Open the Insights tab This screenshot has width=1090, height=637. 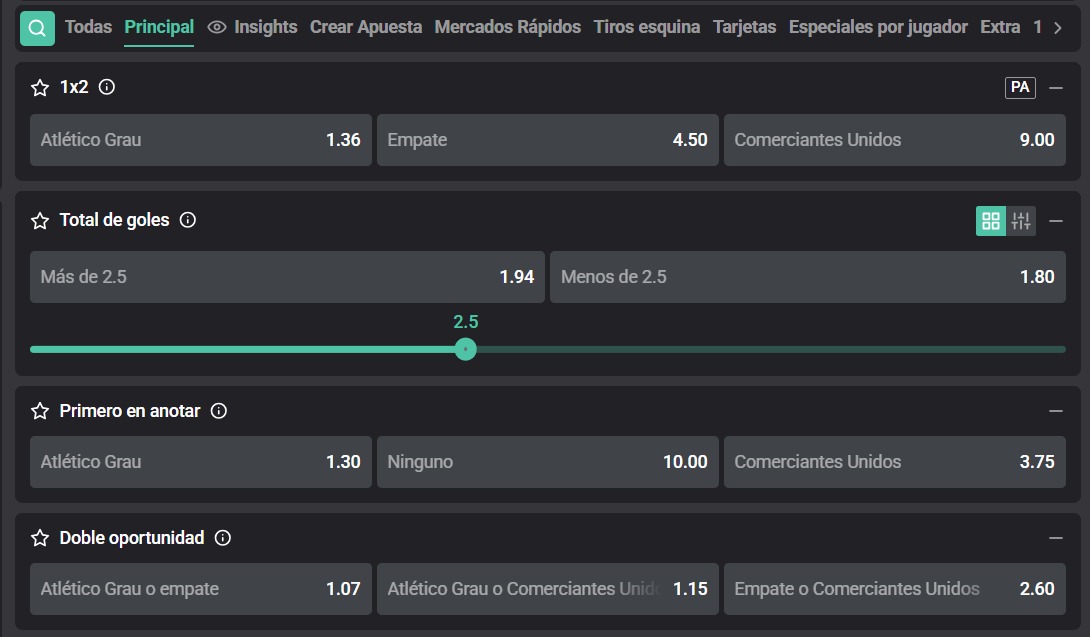(x=252, y=27)
